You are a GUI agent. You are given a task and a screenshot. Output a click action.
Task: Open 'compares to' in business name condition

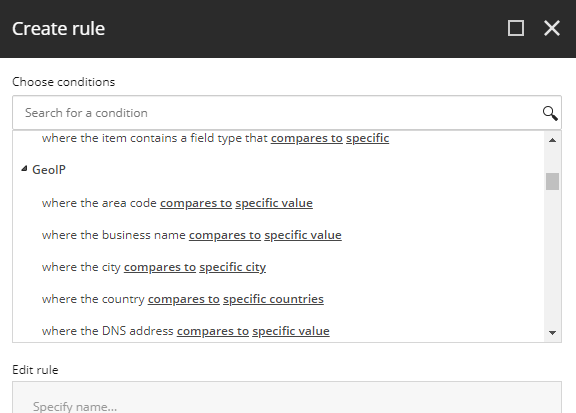[225, 235]
